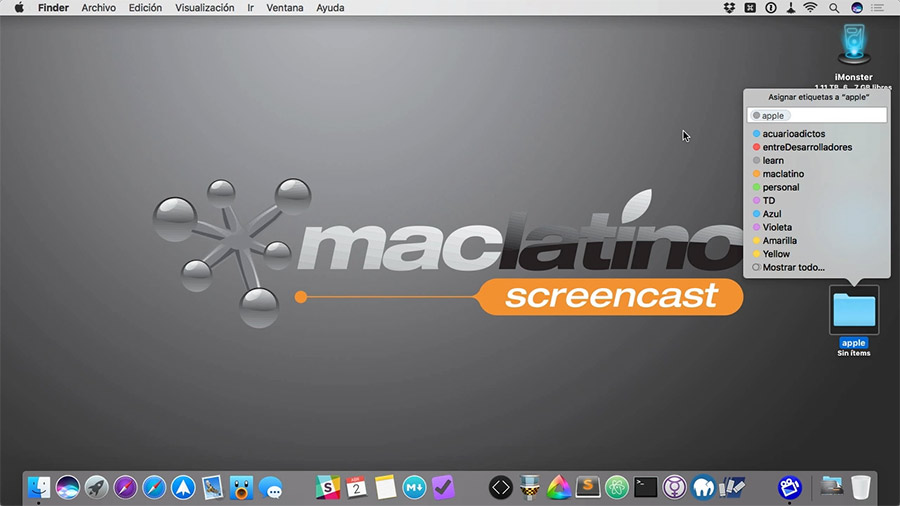Open the folder stack in the Dock
The width and height of the screenshot is (900, 506).
[832, 488]
